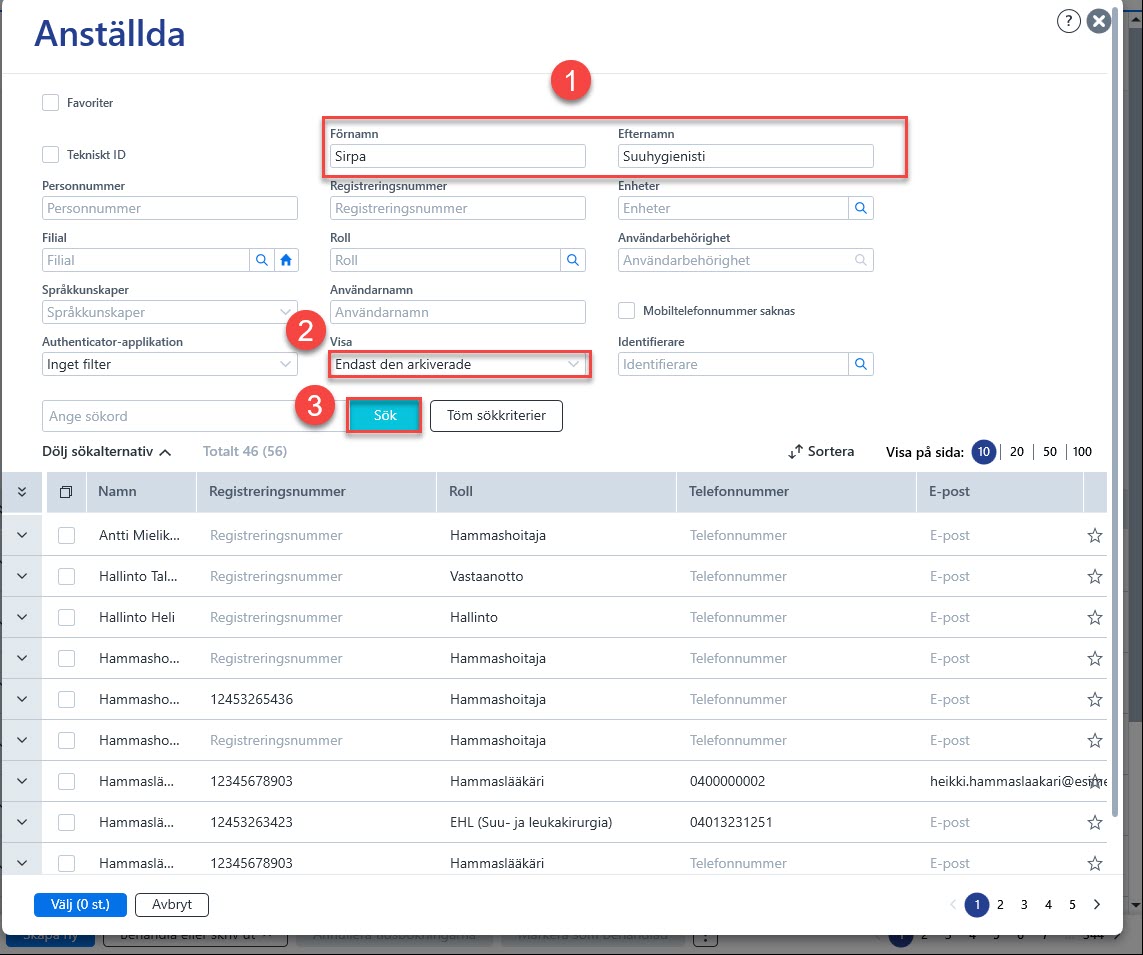The height and width of the screenshot is (955, 1143).
Task: Expand the Antti Mielik row chevron
Action: (x=22, y=535)
